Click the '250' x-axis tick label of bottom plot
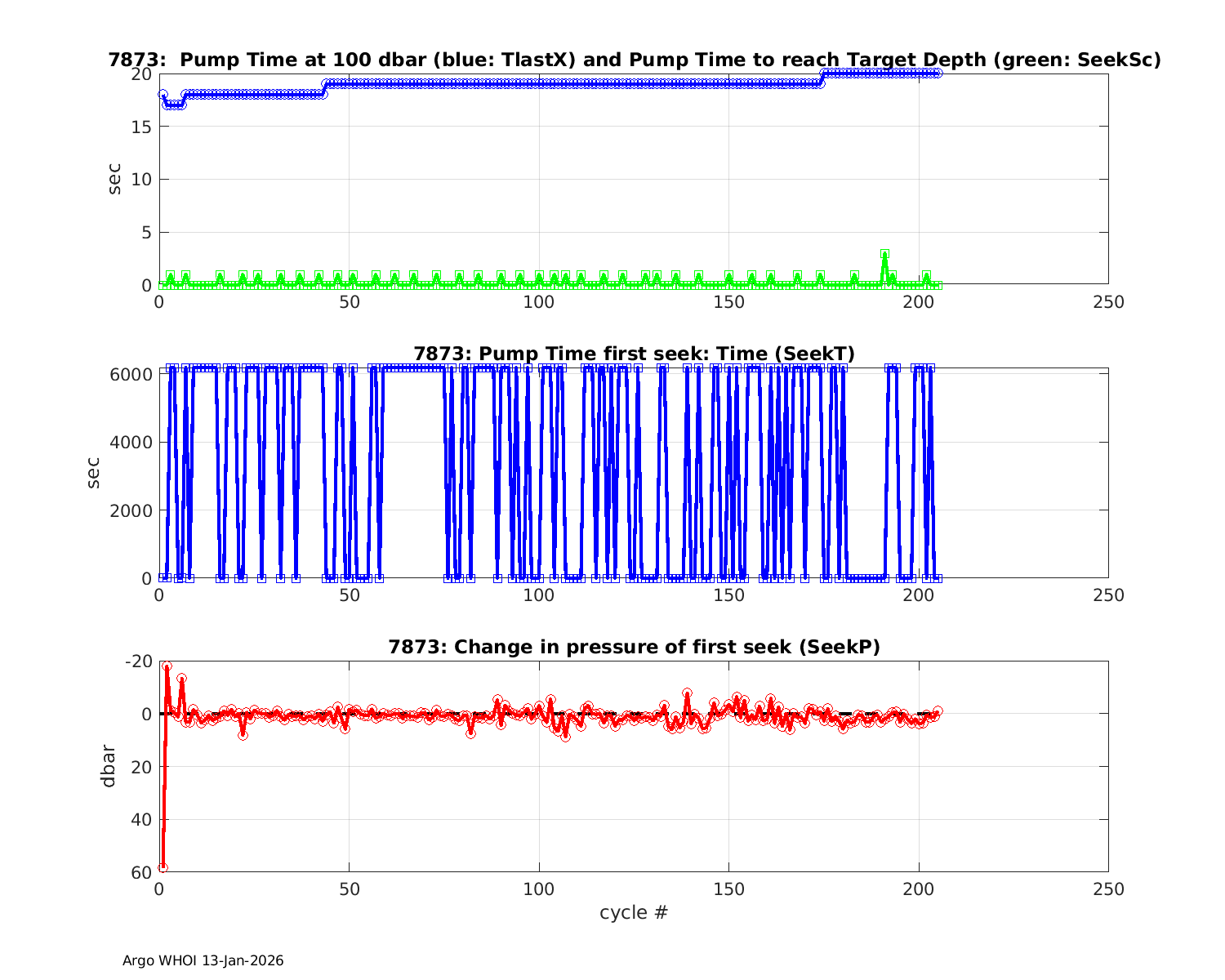The width and height of the screenshot is (1225, 980). (x=1107, y=889)
